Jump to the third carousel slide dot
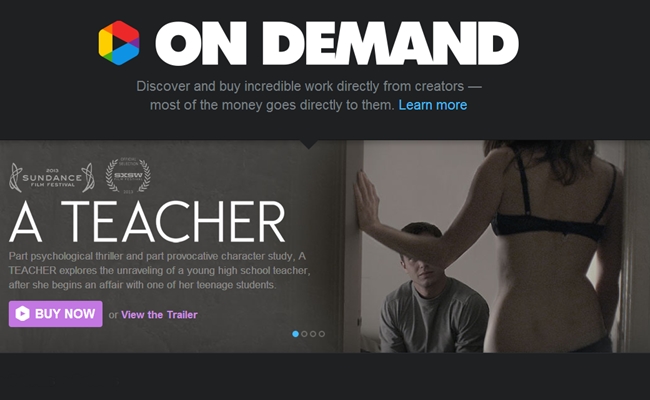Screen dimensions: 650x400 (313, 334)
